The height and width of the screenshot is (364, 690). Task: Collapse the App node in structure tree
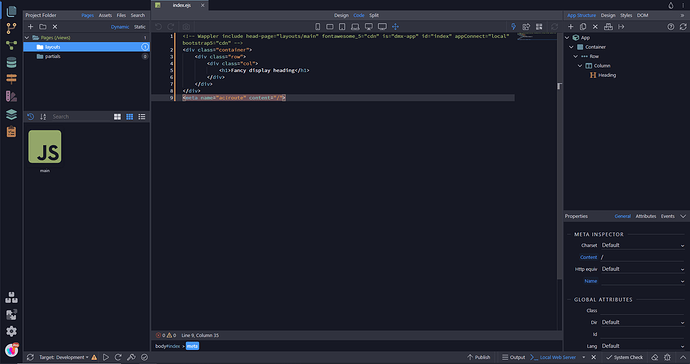567,38
